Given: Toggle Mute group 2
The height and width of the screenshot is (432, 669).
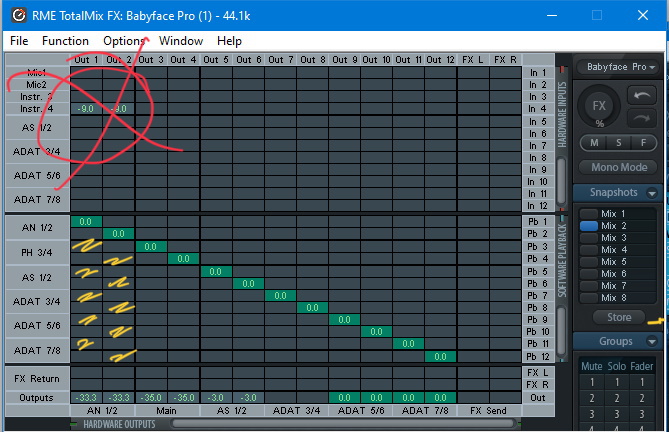Looking at the screenshot, I should (592, 398).
